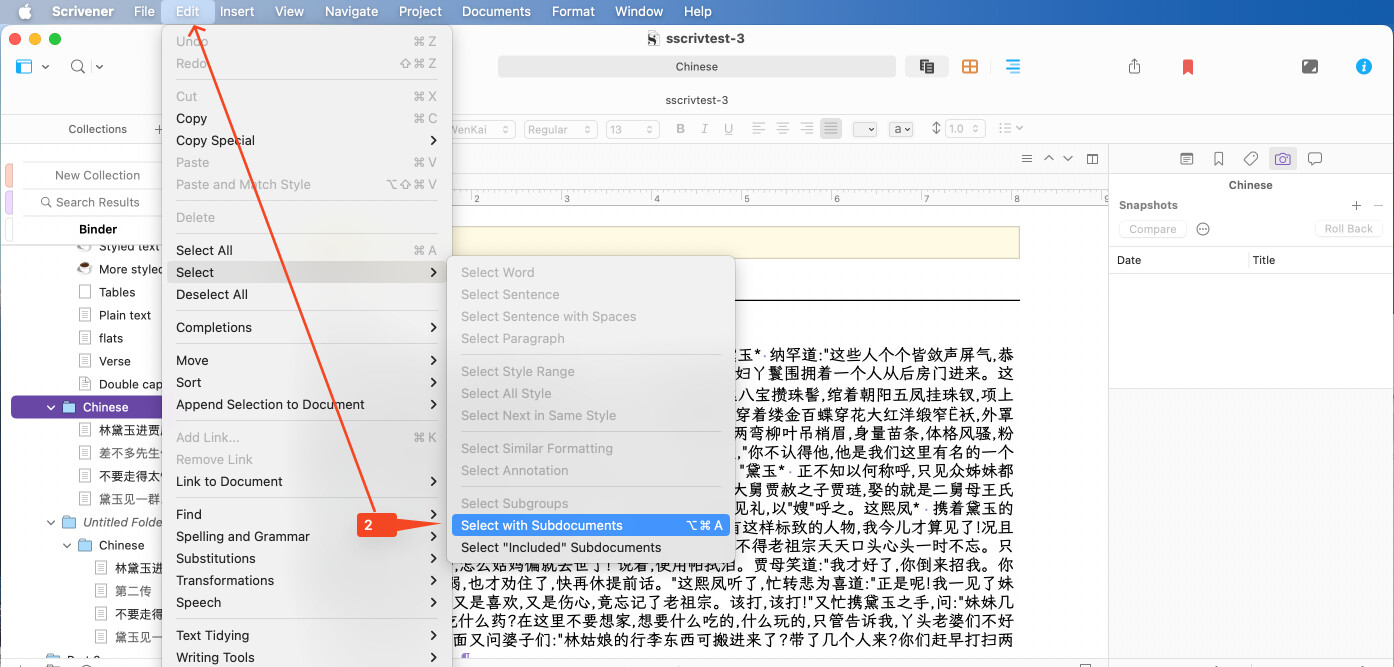The height and width of the screenshot is (667, 1394).
Task: Open the Copy Special submenu
Action: [306, 141]
